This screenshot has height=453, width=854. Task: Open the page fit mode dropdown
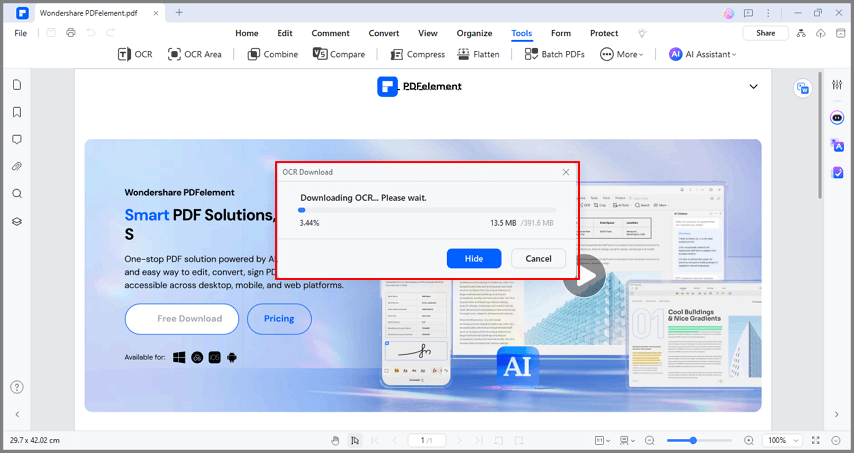click(x=602, y=440)
